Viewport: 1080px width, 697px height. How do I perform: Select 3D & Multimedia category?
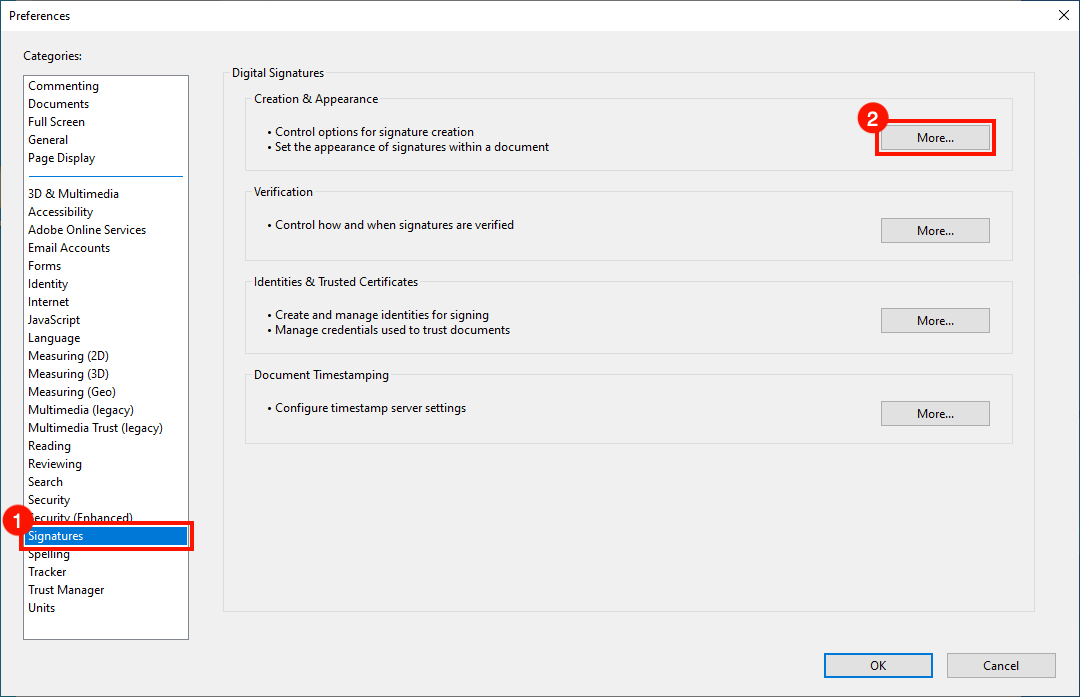coord(73,194)
